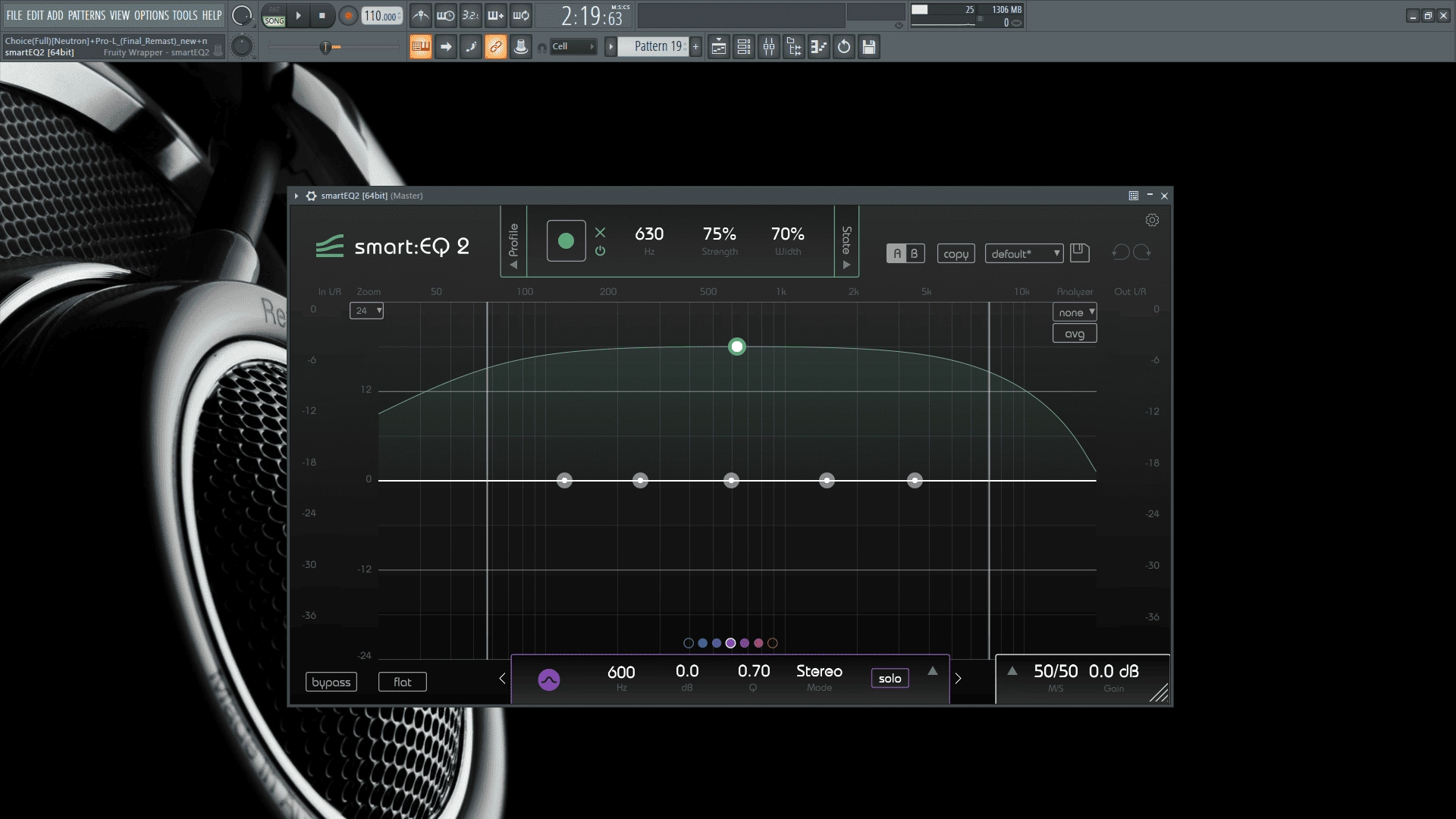Click the 75% Strength value

(719, 234)
